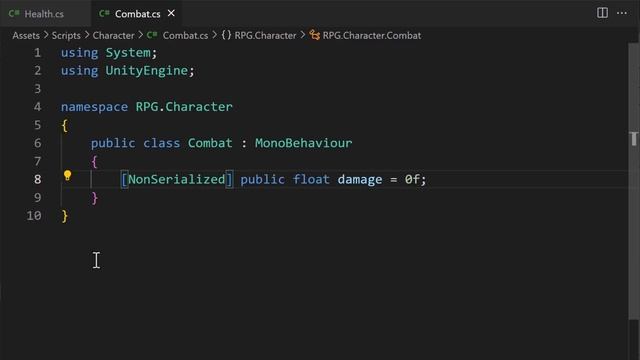Select RPG.Character.Combat in the breadcrumb

tap(371, 36)
